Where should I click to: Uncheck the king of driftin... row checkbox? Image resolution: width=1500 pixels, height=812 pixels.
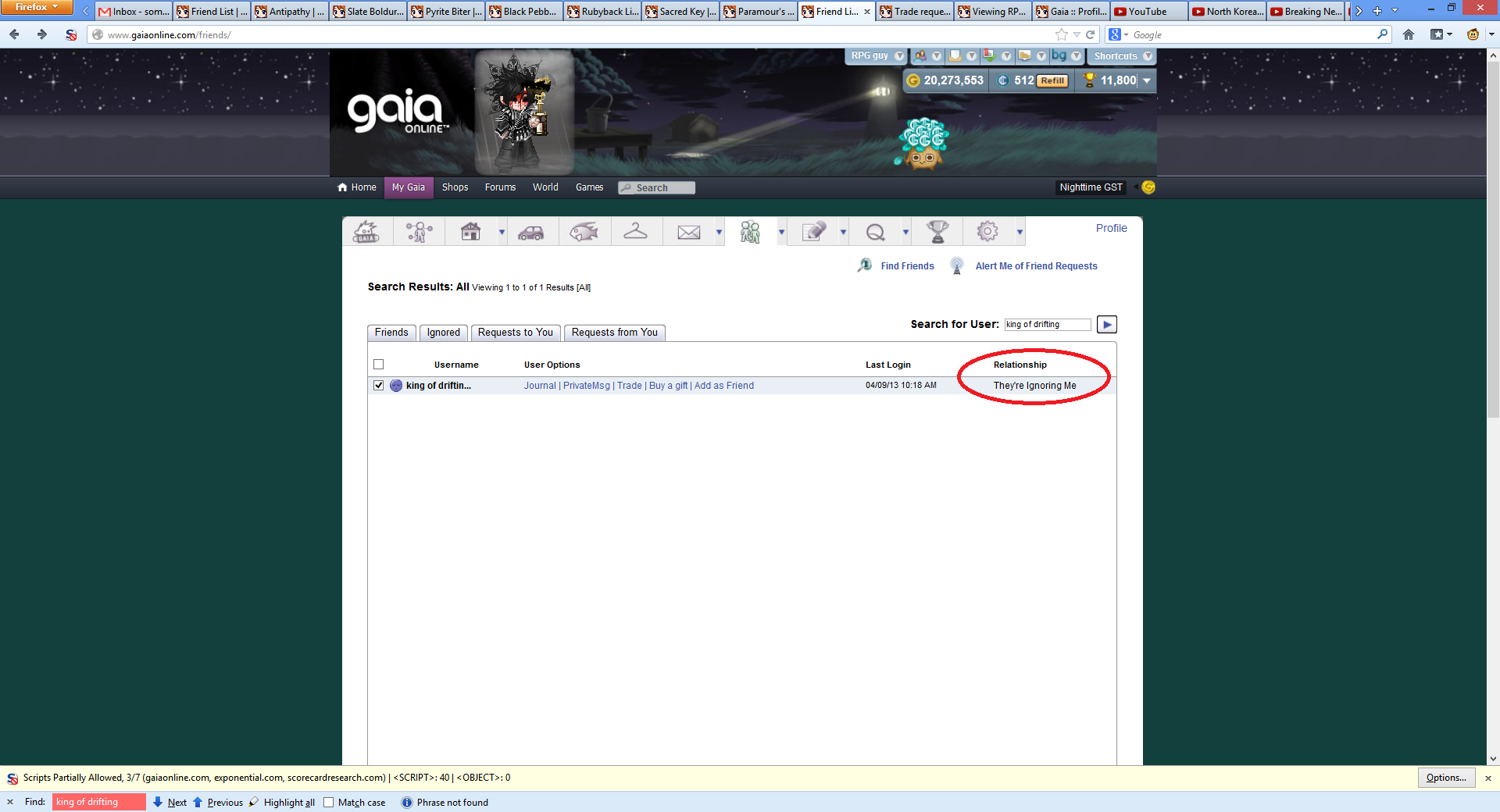pos(379,386)
